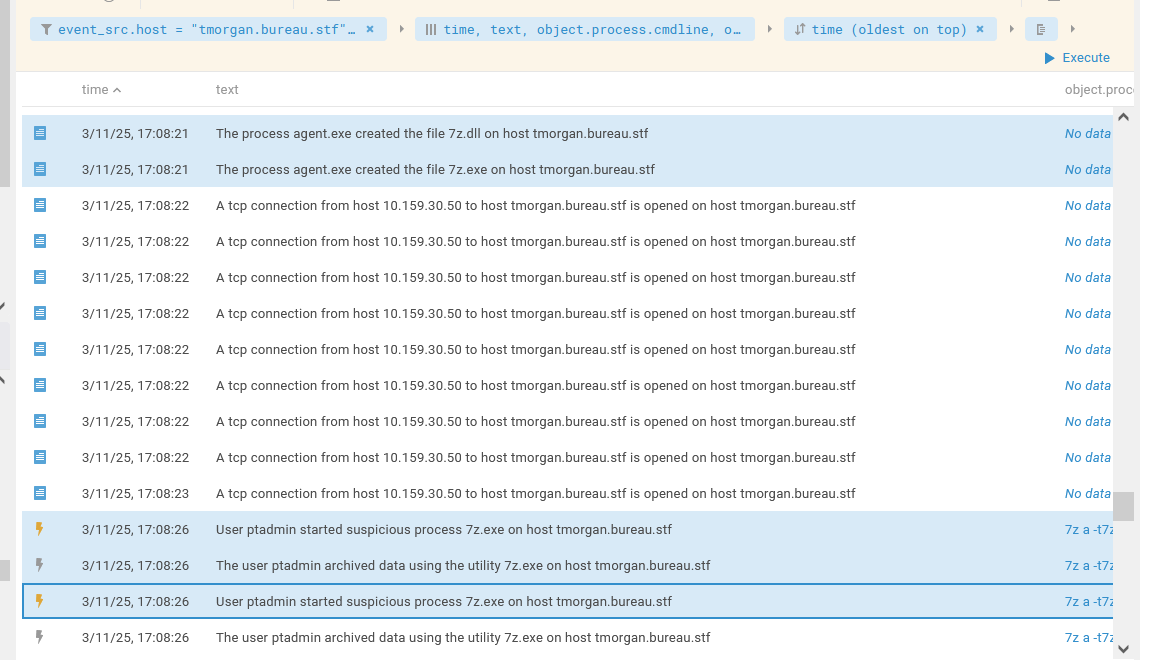Click the text column header

227,89
